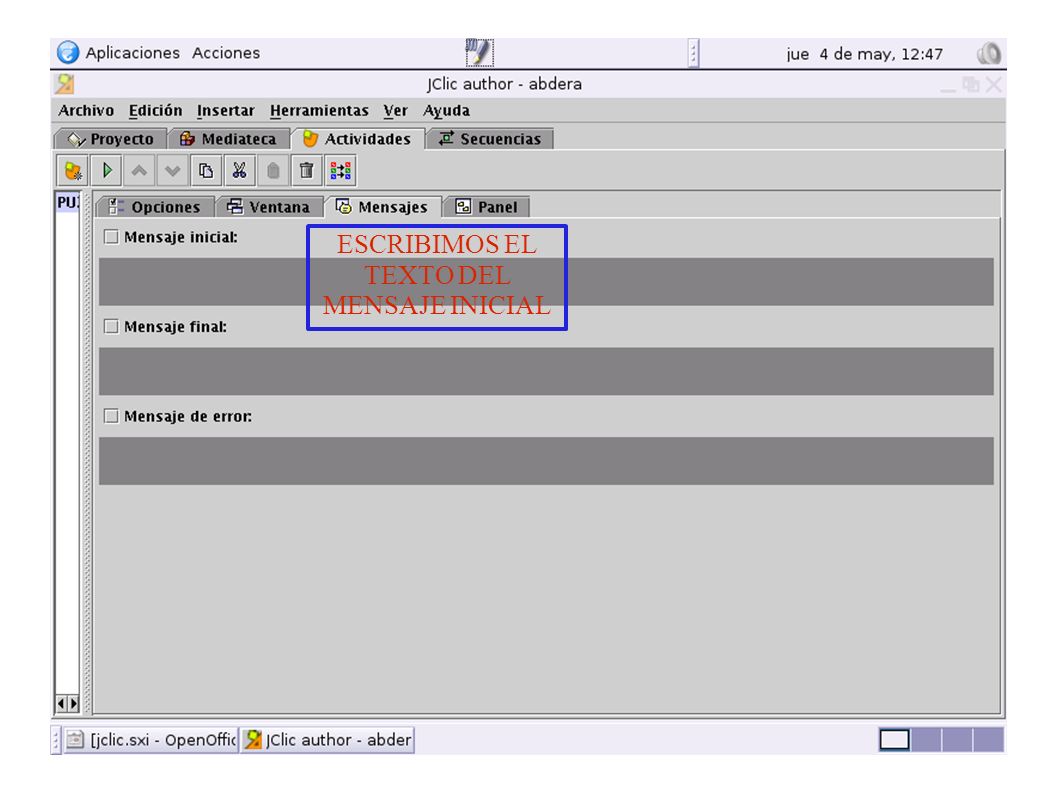Click the pen applet in top panel
The image size is (1058, 793).
480,53
